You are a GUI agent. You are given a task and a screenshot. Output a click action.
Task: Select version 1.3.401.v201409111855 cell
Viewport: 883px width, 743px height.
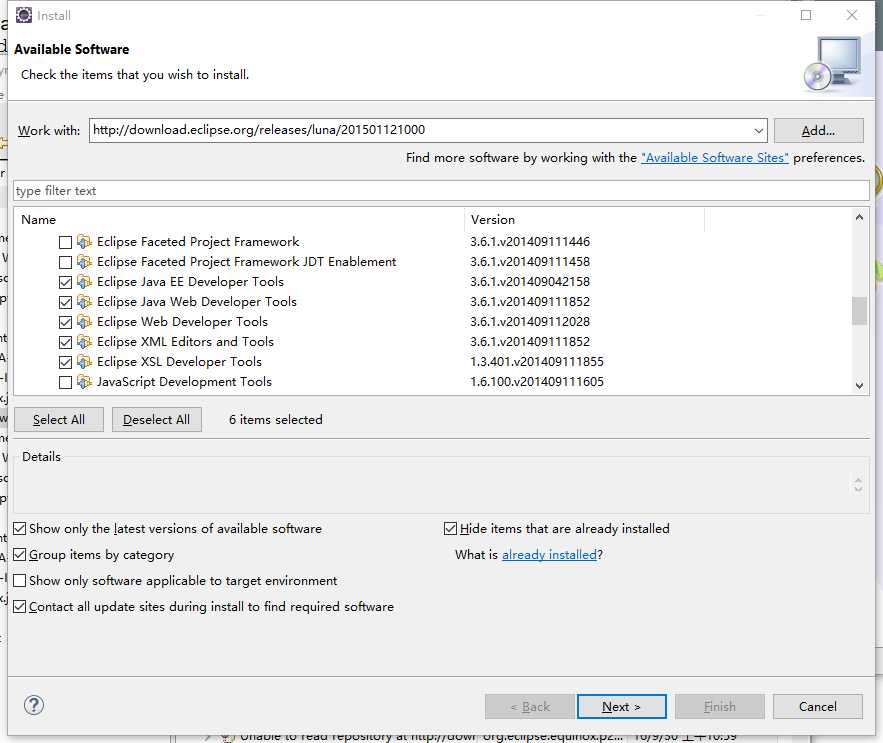click(x=537, y=362)
